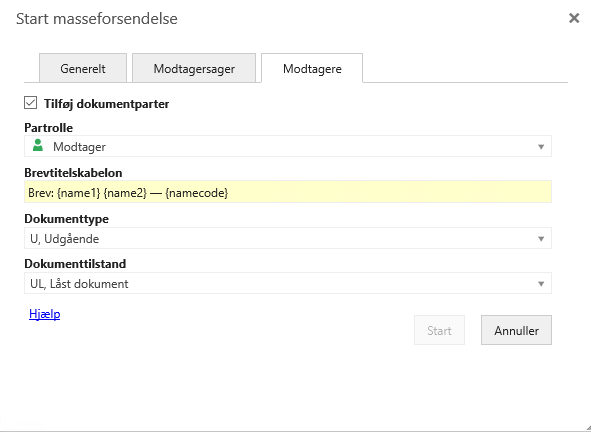Viewport: 591px width, 432px height.
Task: Click the green person icon in Partrolle
Action: [38, 146]
